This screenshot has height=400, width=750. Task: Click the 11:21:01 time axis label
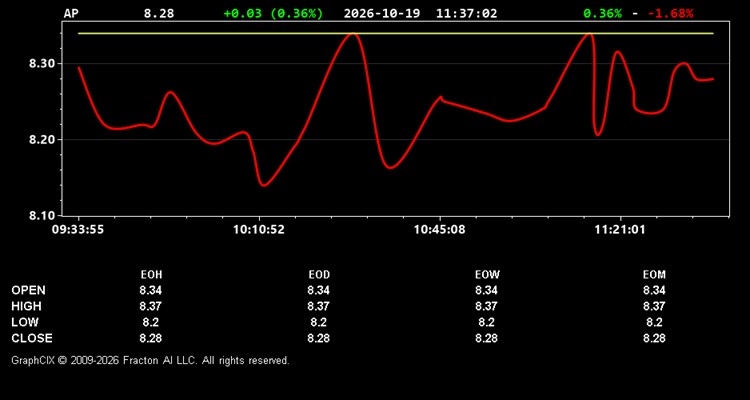pyautogui.click(x=620, y=230)
